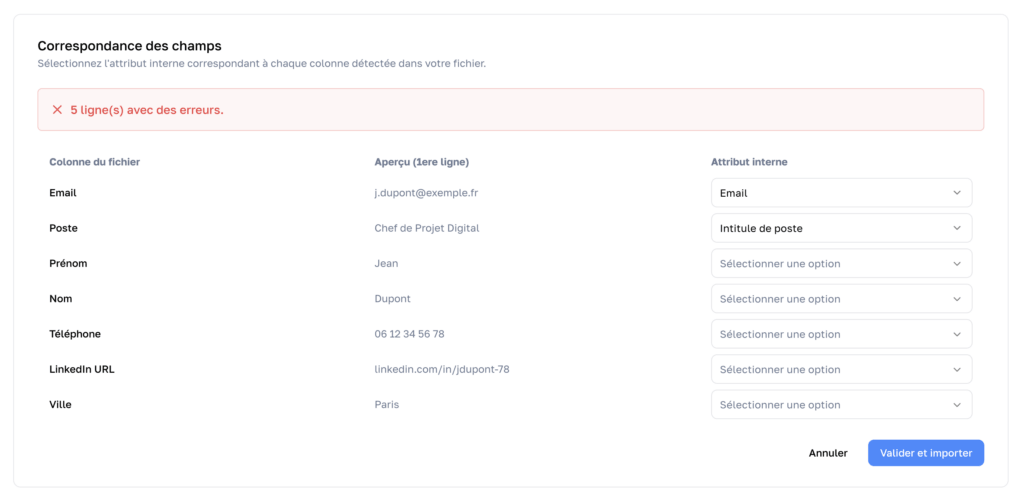1024x497 pixels.
Task: Click the Correspondance des champs heading
Action: pos(129,46)
